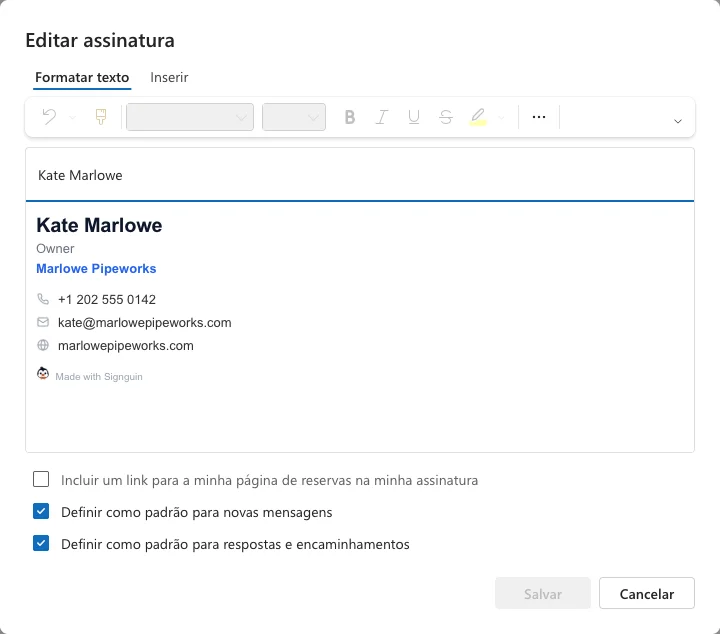Image resolution: width=720 pixels, height=634 pixels.
Task: Click the Salvar button
Action: [x=543, y=594]
